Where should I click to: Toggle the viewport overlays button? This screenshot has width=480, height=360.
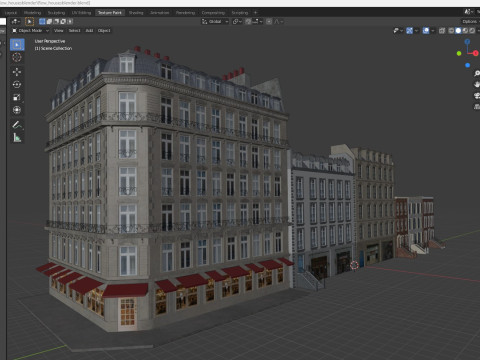click(x=426, y=31)
